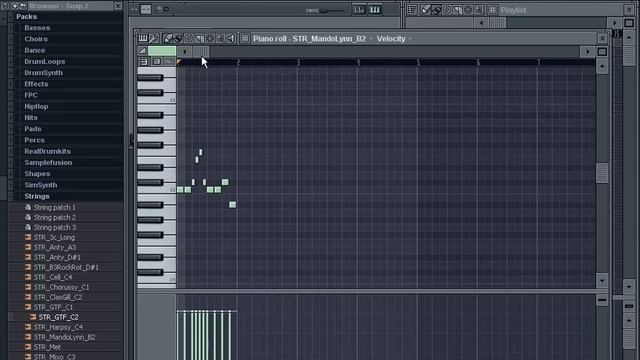Image resolution: width=640 pixels, height=360 pixels.
Task: Click the orange playback start marker
Action: 179,62
